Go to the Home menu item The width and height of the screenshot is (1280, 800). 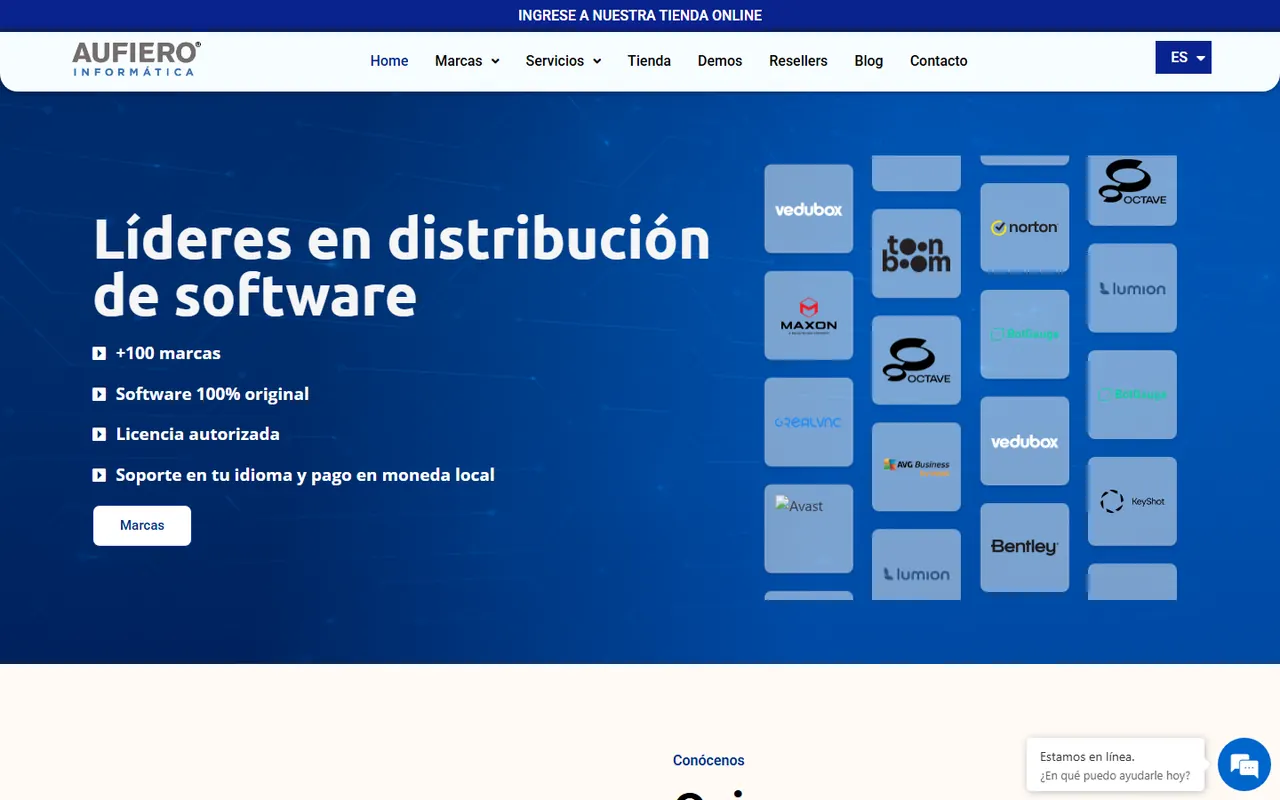coord(389,61)
